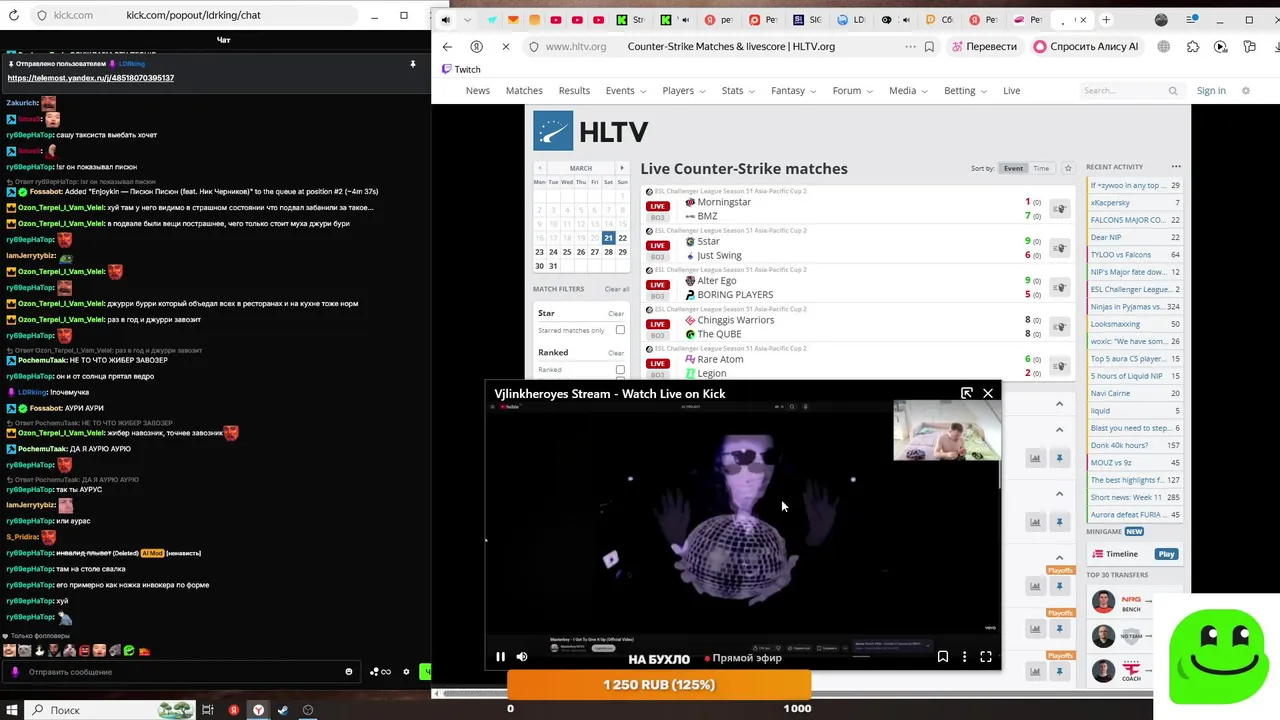
Task: Open the HLTV logo home link
Action: coord(591,131)
